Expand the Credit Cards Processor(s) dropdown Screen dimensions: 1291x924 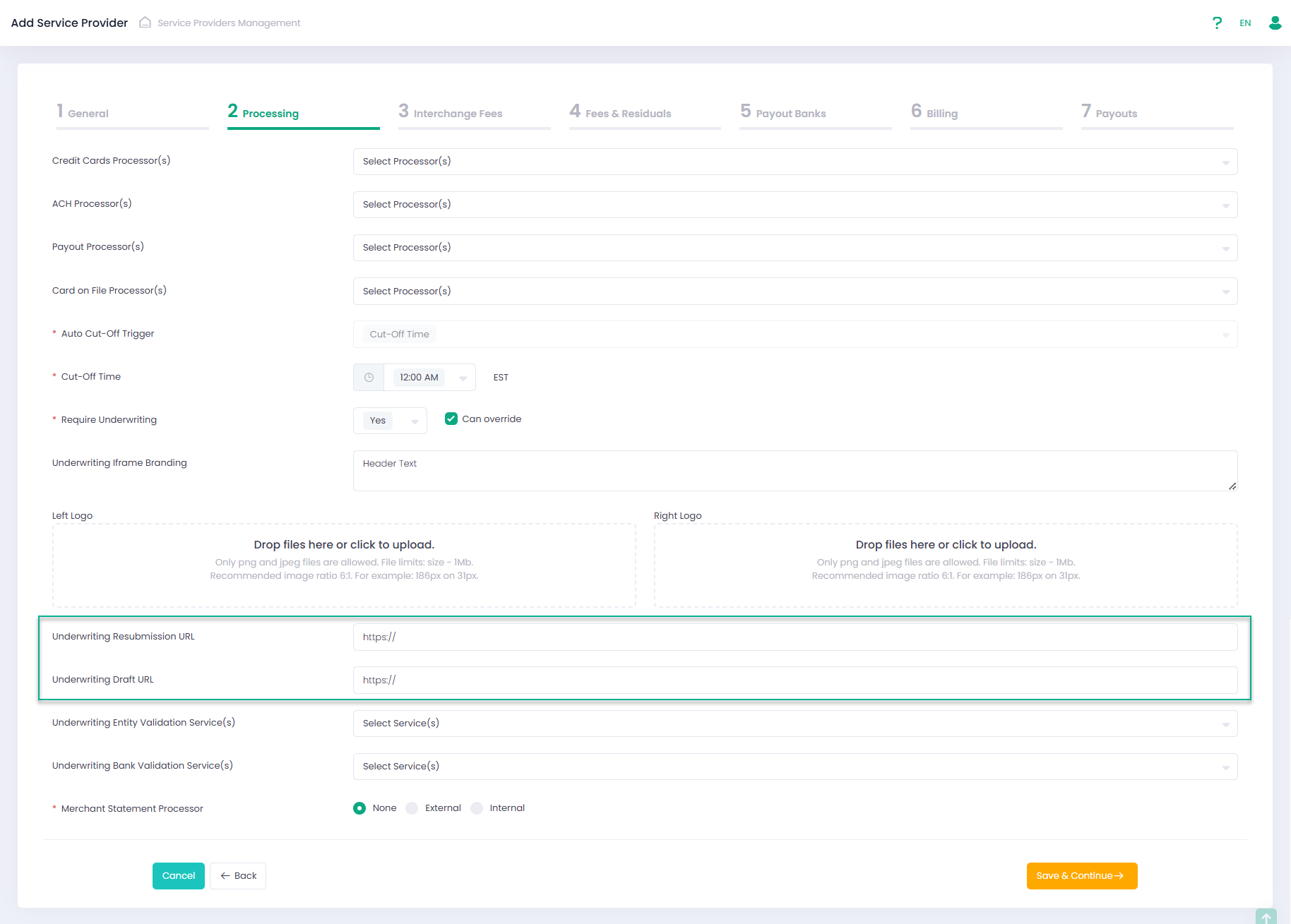pos(795,162)
